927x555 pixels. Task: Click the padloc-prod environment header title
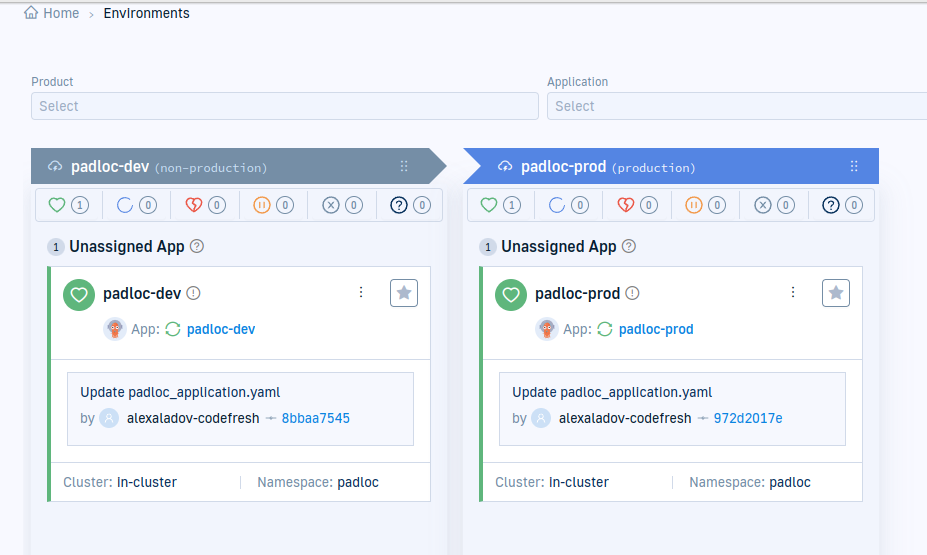[x=563, y=167]
